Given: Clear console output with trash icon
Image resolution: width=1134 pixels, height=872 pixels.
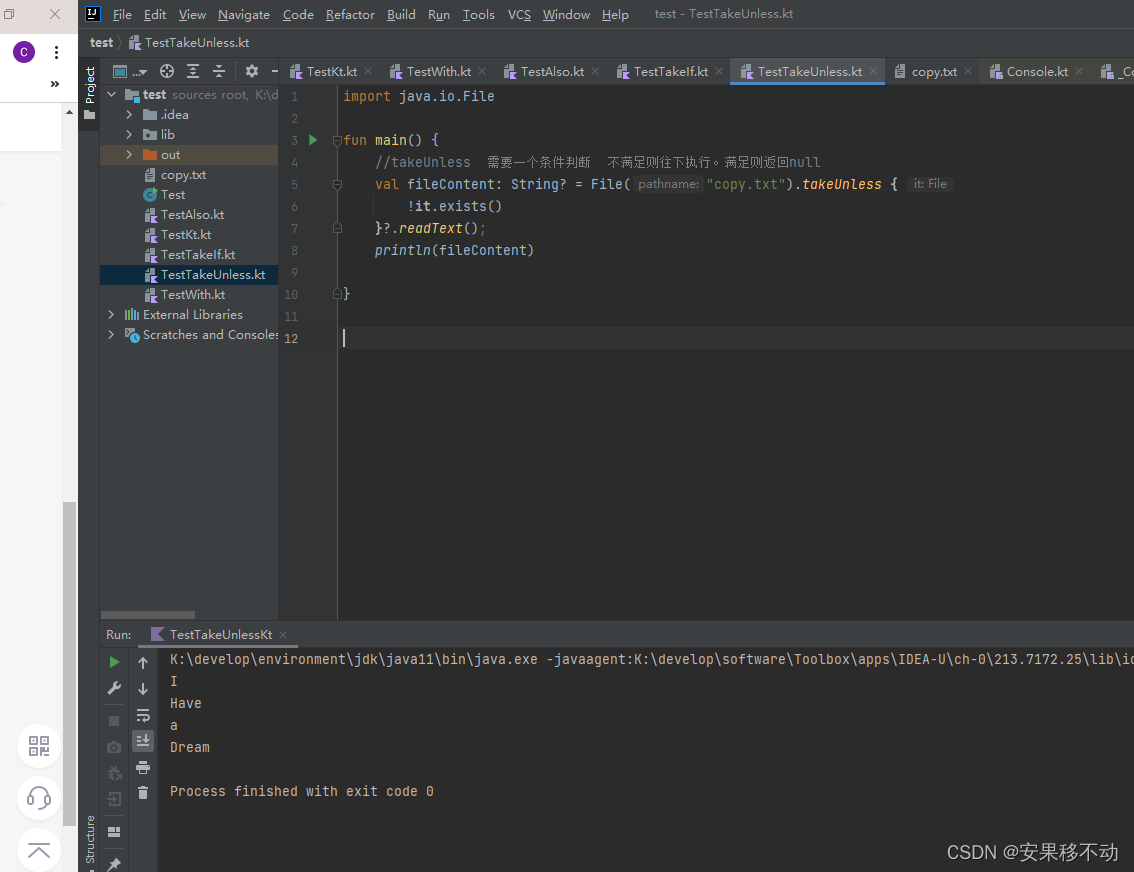Looking at the screenshot, I should (x=143, y=793).
